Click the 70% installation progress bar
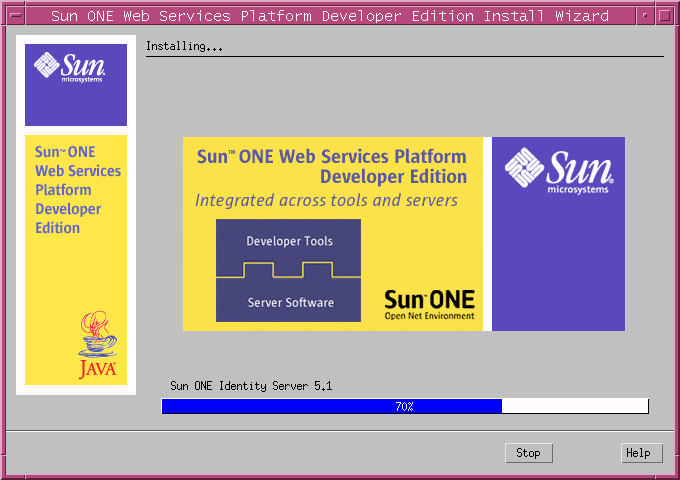The width and height of the screenshot is (680, 480). (405, 406)
